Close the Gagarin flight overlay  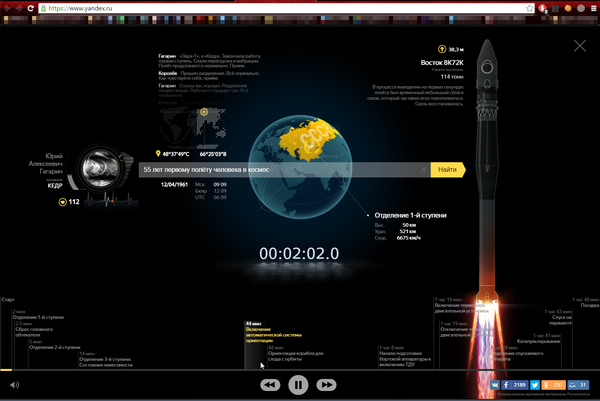tap(580, 45)
